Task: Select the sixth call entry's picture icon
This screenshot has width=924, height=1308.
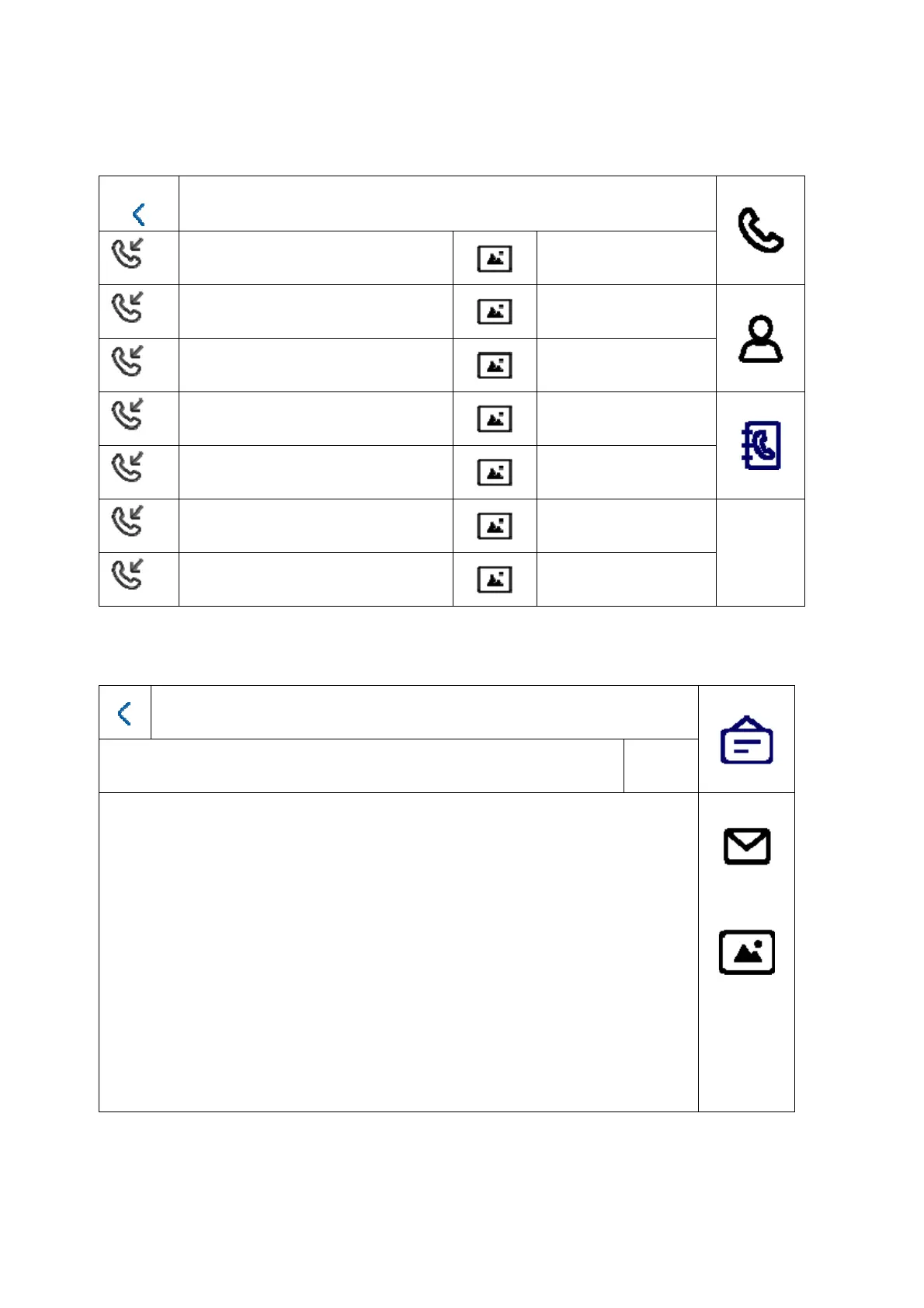Action: point(495,526)
